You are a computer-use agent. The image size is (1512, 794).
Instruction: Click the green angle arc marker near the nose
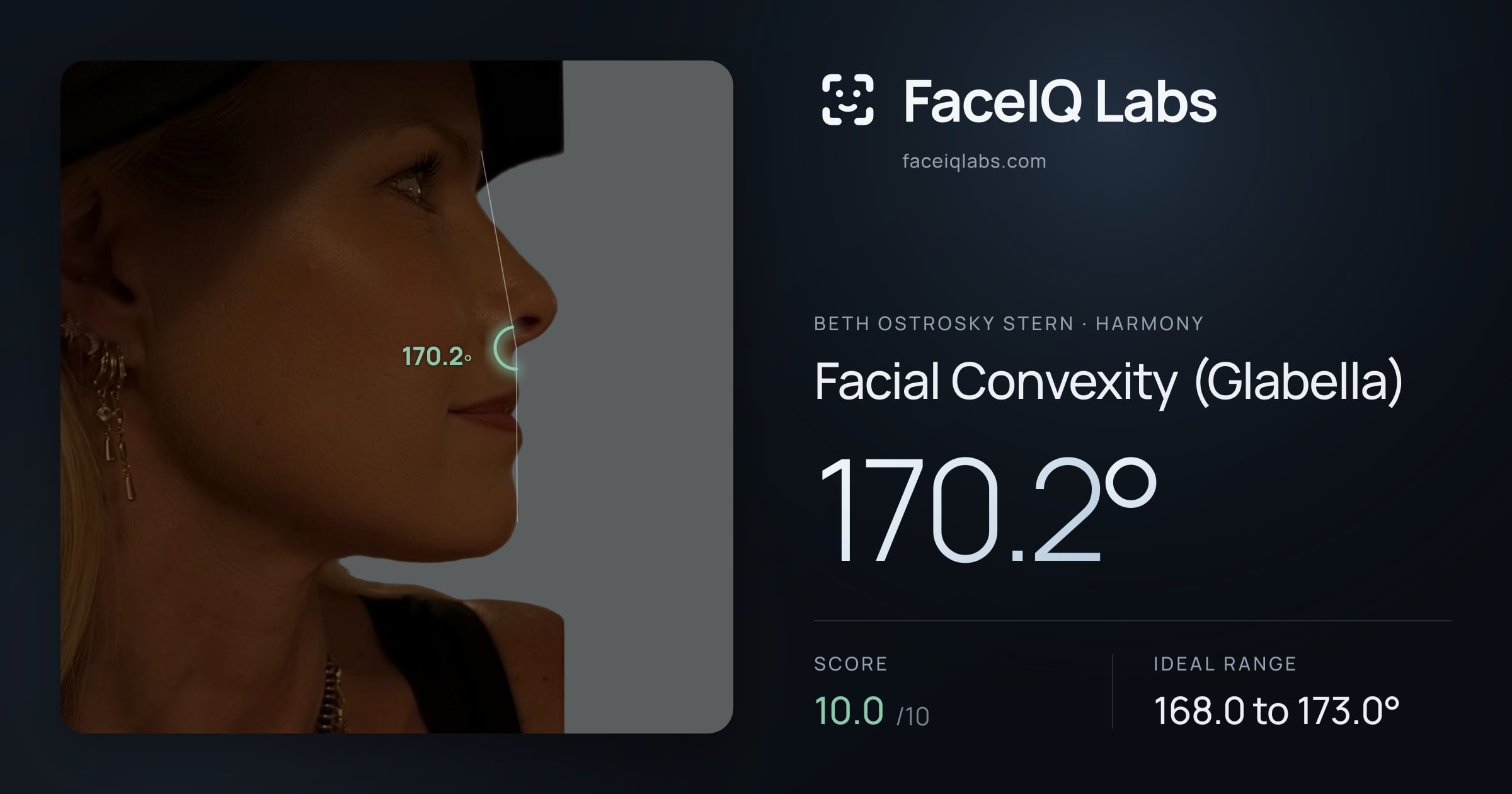coord(505,348)
